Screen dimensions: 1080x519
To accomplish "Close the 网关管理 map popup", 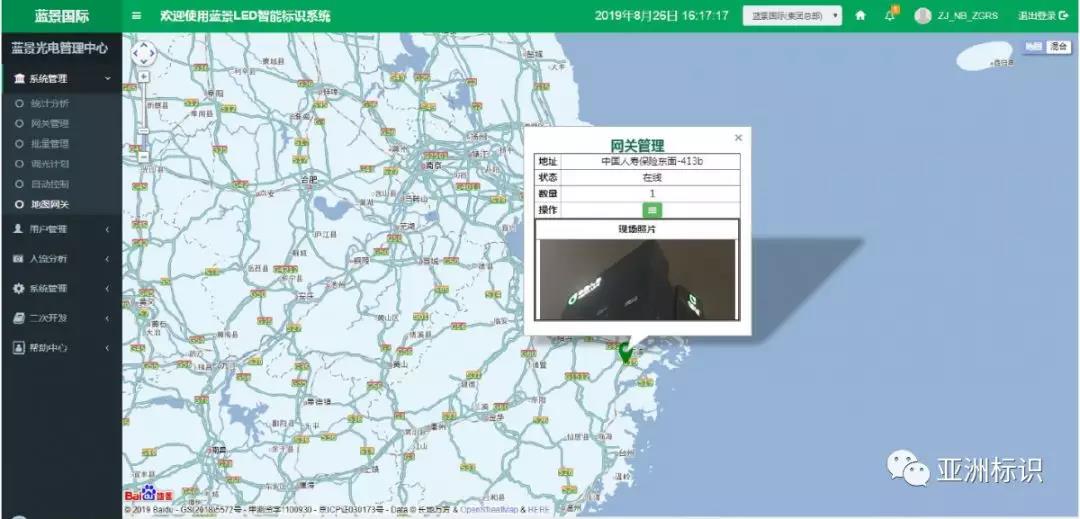I will pos(738,138).
